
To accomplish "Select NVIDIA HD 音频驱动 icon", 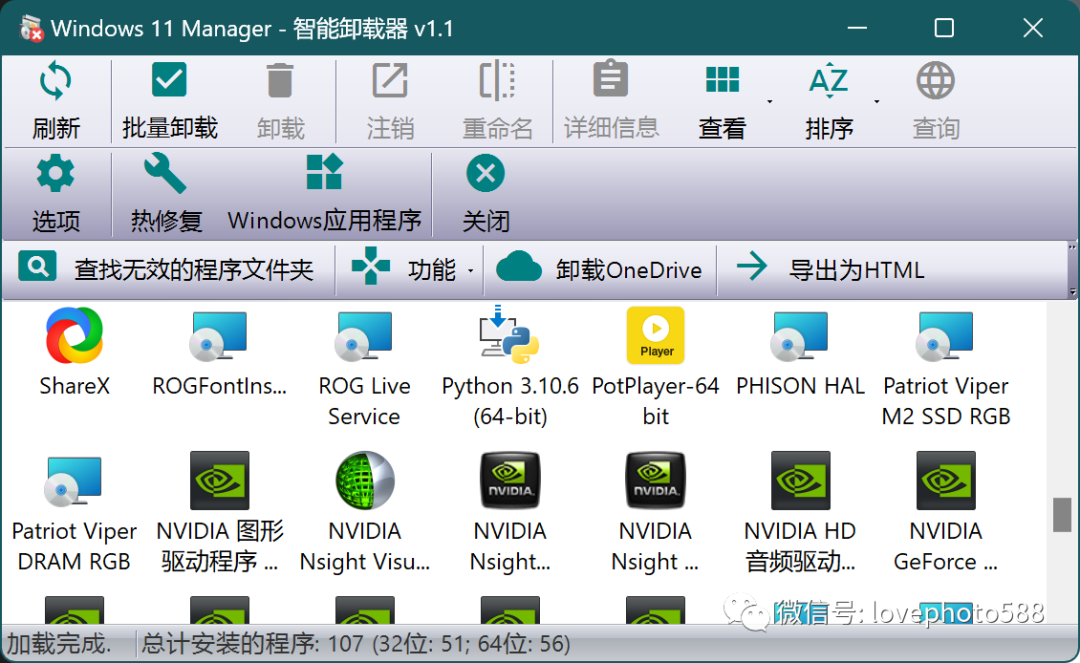I will click(800, 481).
